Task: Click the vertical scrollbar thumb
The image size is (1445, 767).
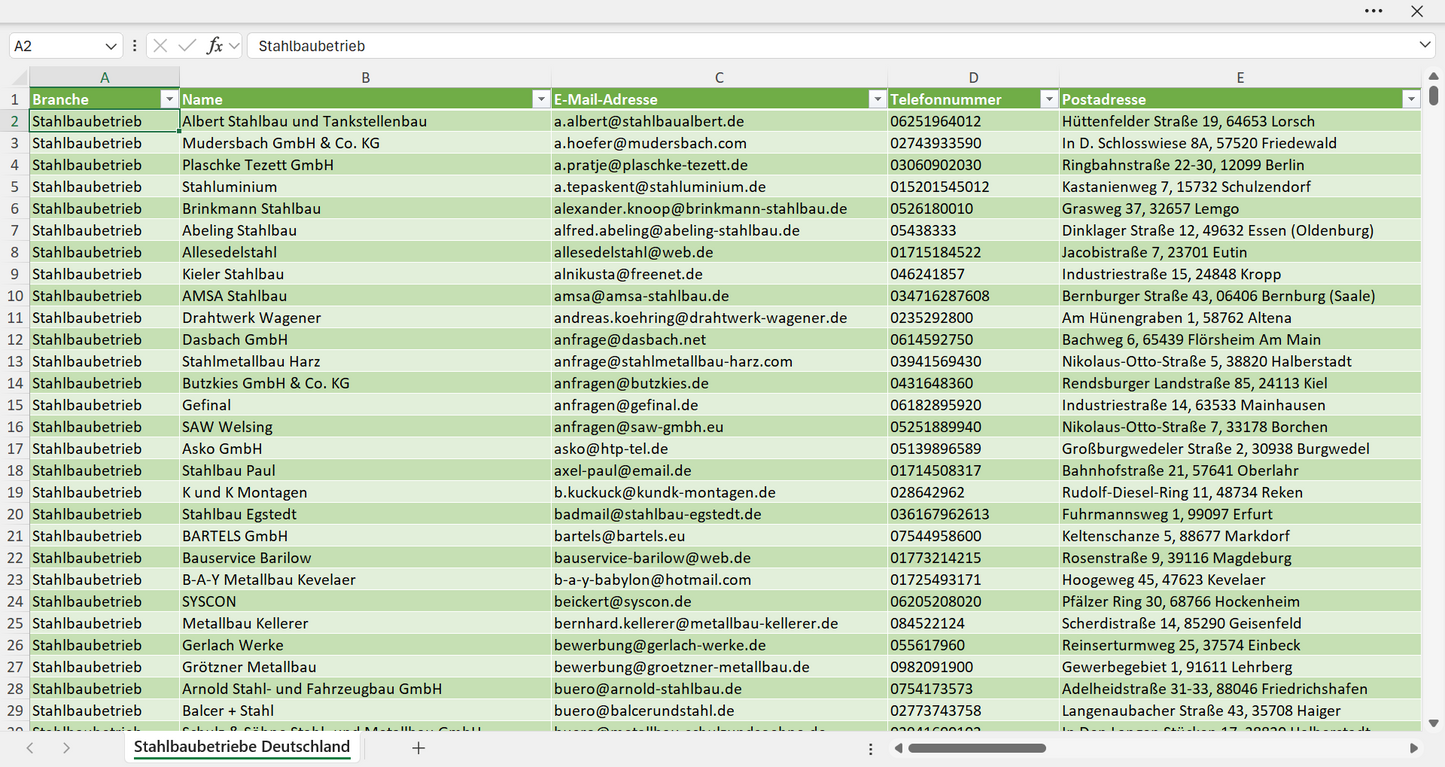Action: pyautogui.click(x=1434, y=95)
